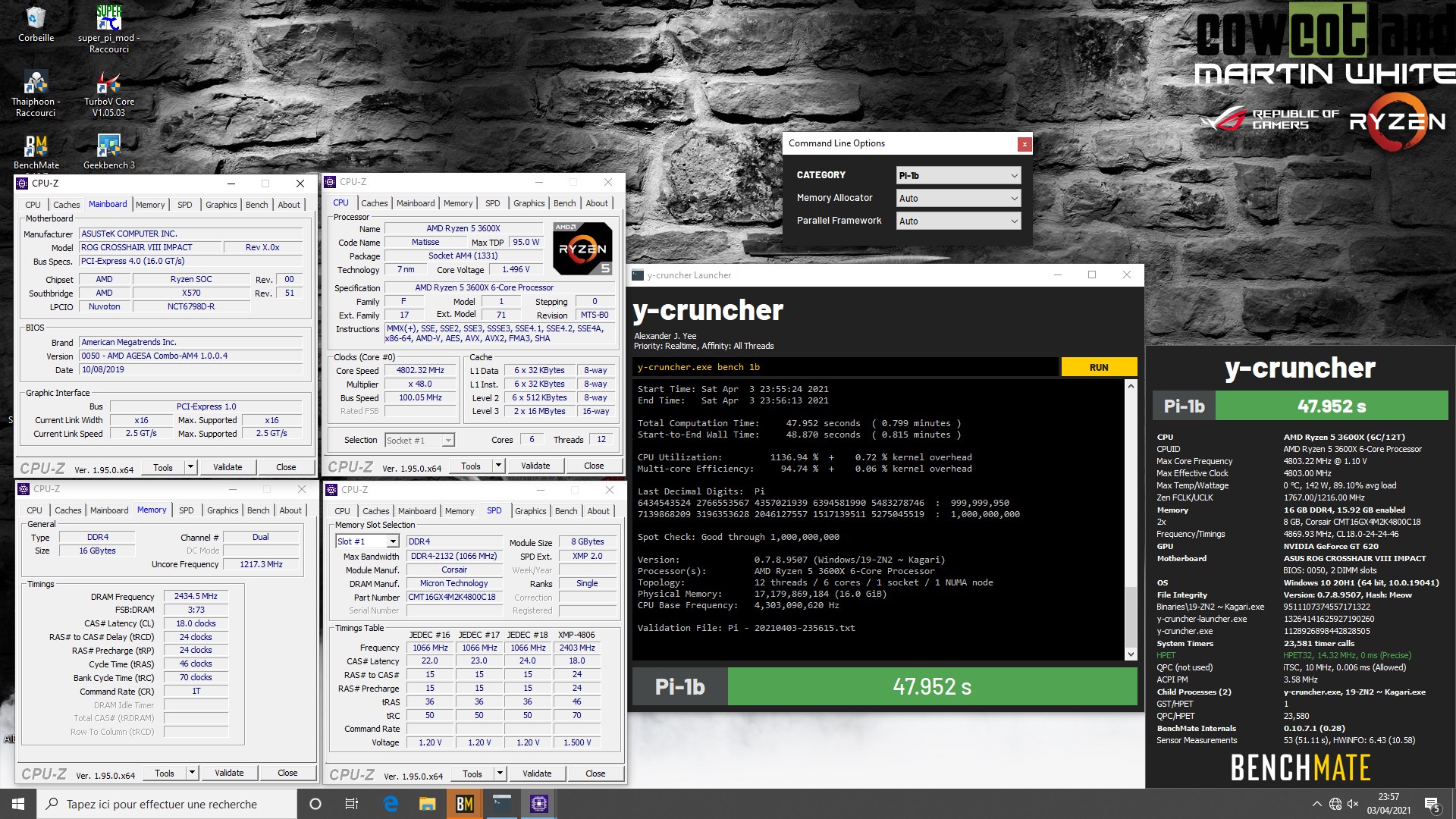
Task: Click the ROG CROSSHAIR VIII IMPACT model field
Action: 150,247
